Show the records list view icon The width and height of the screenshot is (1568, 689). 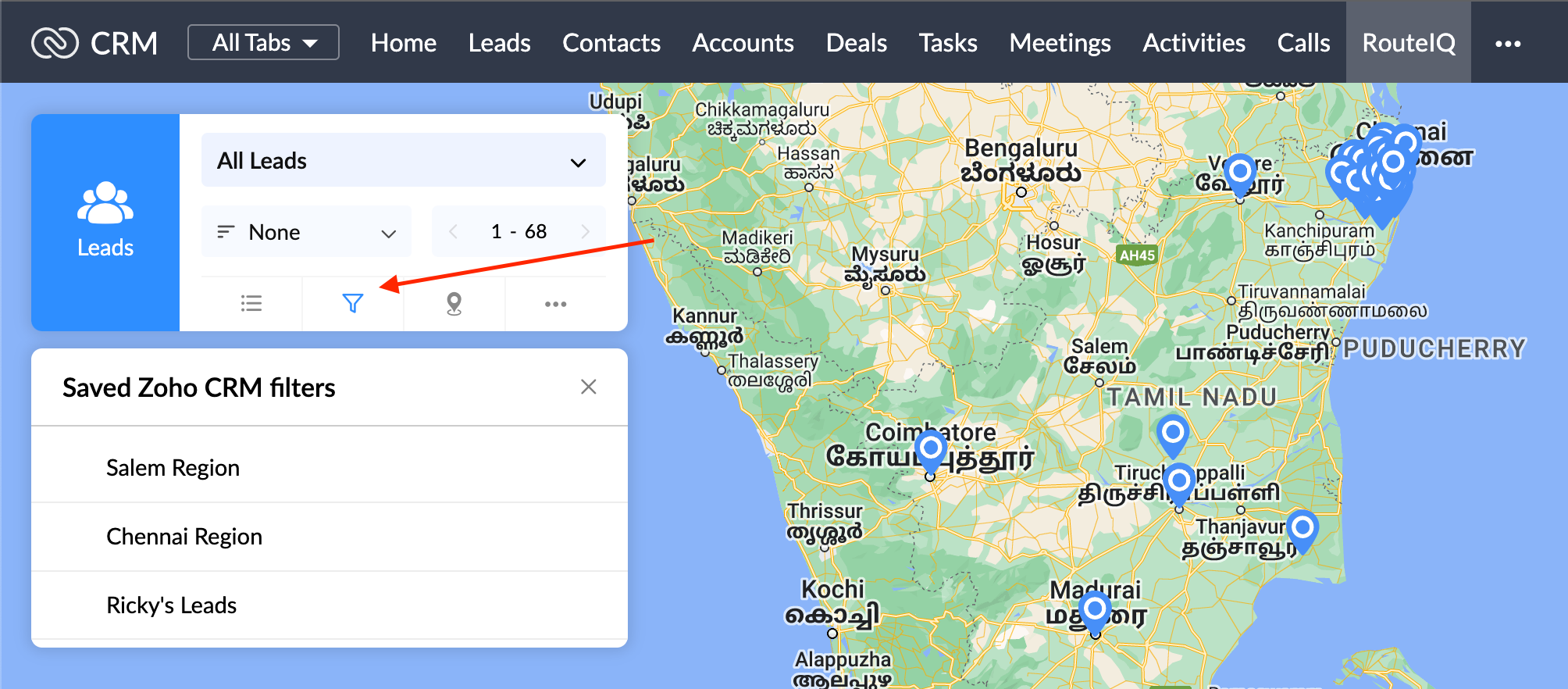tap(251, 303)
